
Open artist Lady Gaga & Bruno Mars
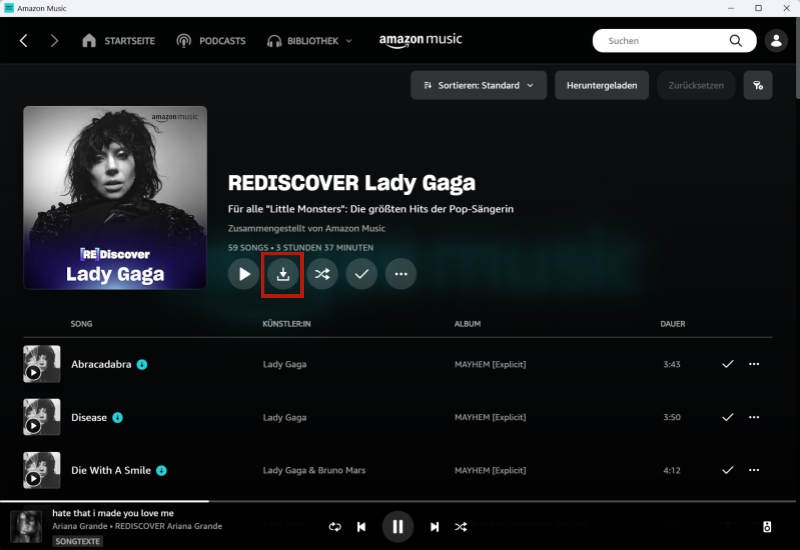(x=314, y=470)
